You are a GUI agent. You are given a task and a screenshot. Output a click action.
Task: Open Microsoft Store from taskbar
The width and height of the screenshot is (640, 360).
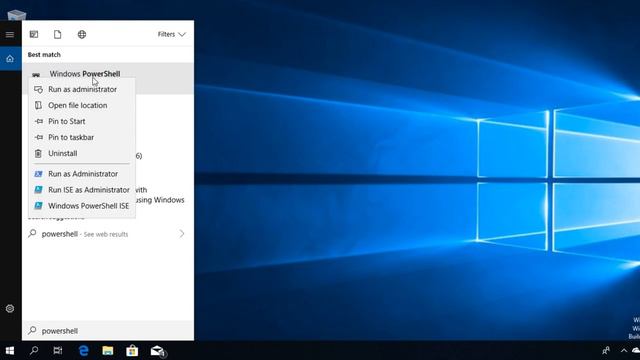click(x=132, y=351)
